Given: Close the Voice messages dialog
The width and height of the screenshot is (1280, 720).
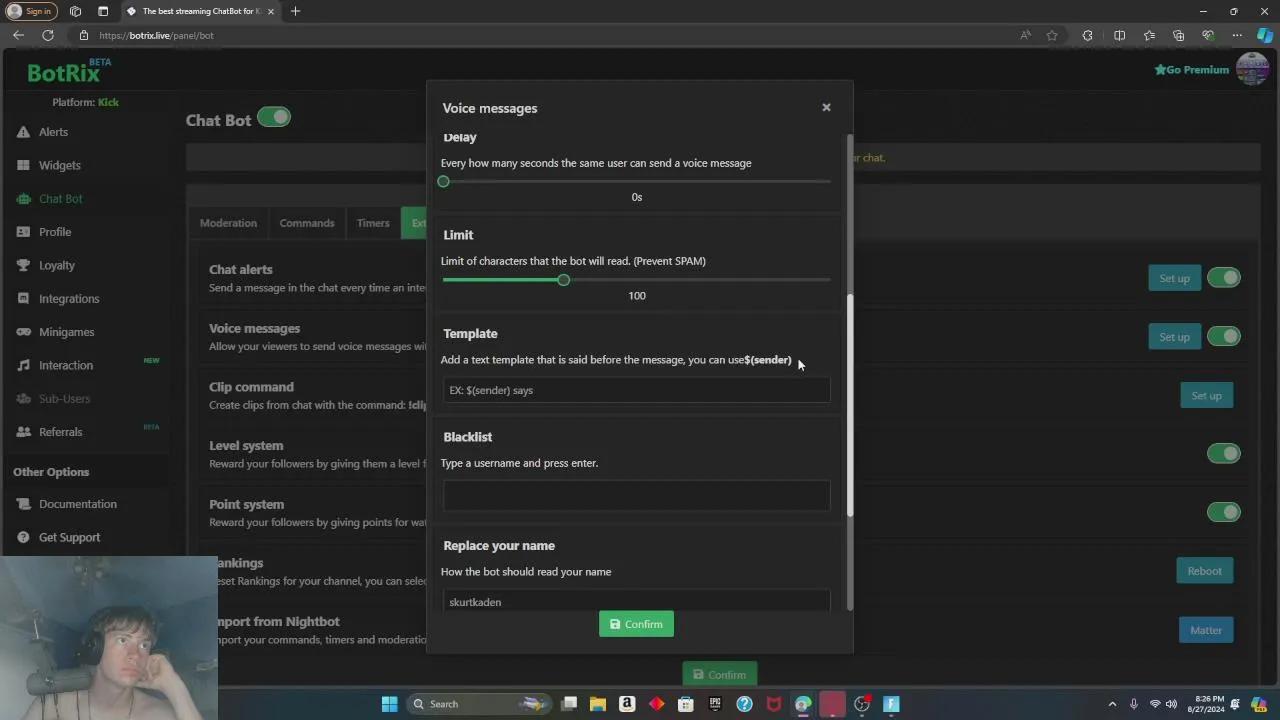Looking at the screenshot, I should [x=826, y=107].
